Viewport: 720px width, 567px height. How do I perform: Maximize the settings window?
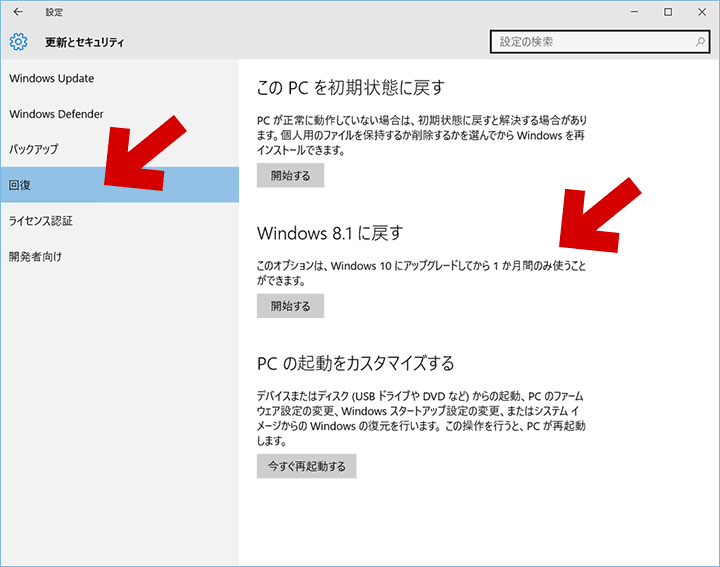[668, 12]
